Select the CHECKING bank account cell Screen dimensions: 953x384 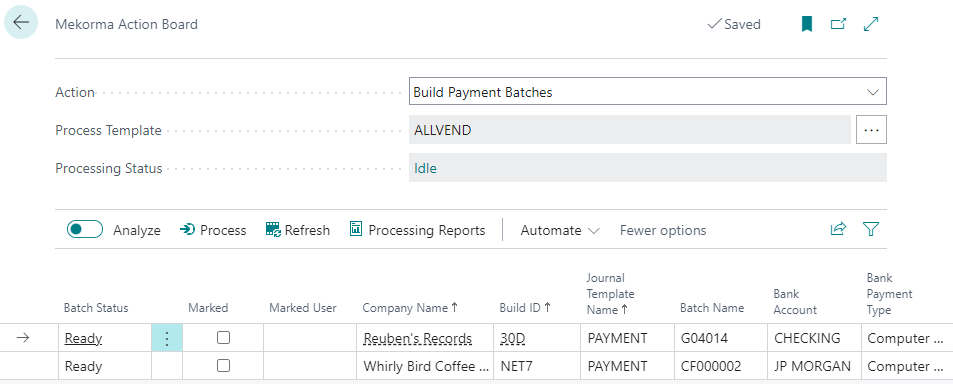click(814, 338)
